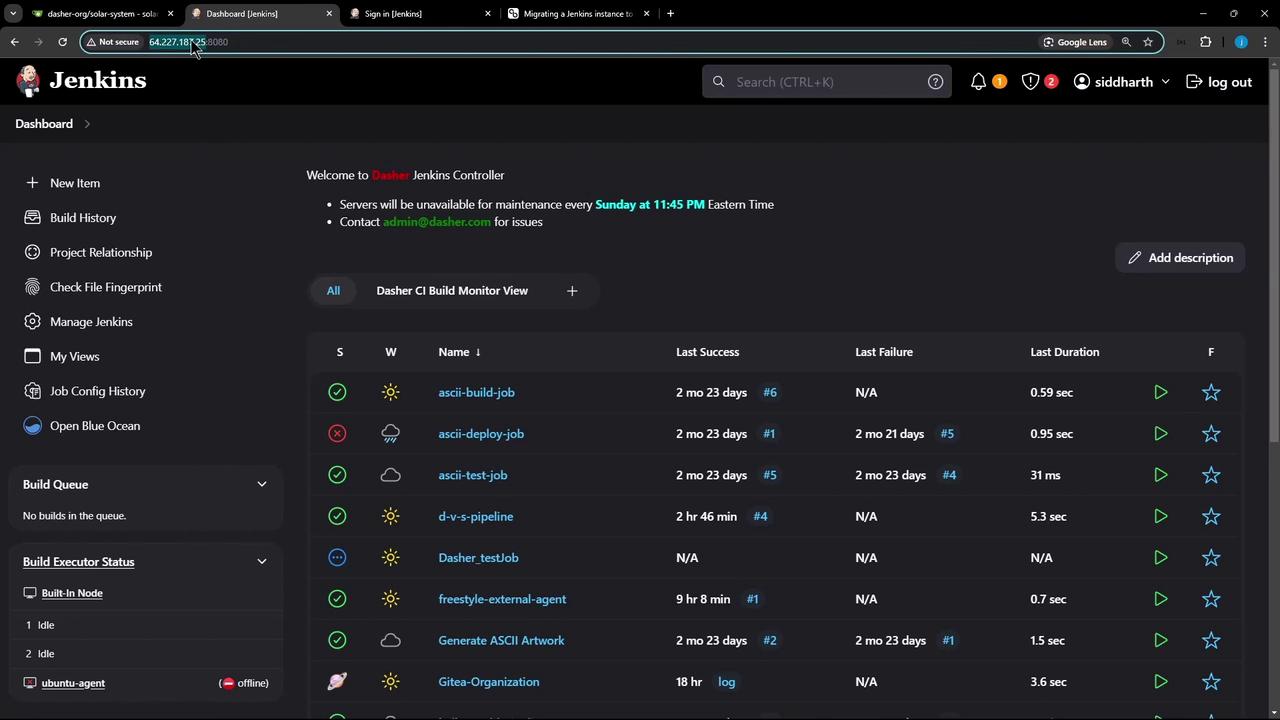Screen dimensions: 1280x720
Task: Bookmark this page with the star icon
Action: (1148, 42)
